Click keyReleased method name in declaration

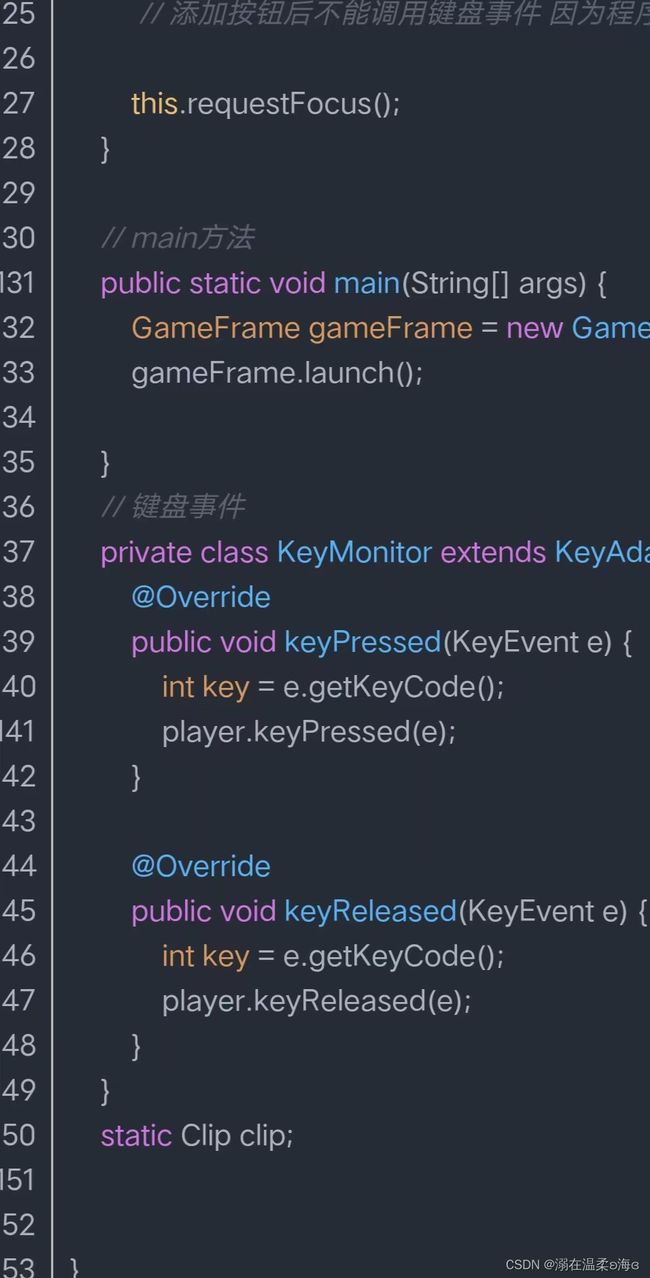[x=371, y=911]
